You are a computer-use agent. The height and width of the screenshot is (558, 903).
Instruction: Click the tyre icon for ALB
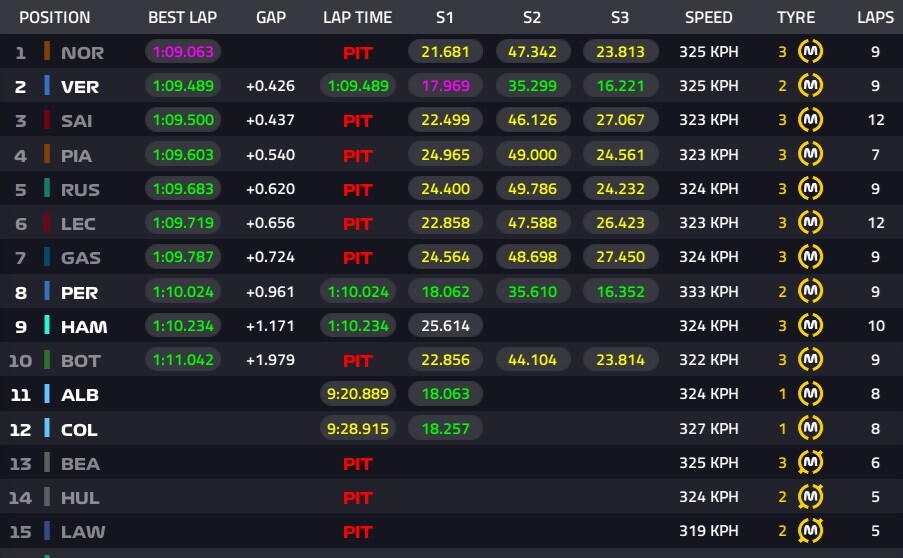pyautogui.click(x=811, y=394)
